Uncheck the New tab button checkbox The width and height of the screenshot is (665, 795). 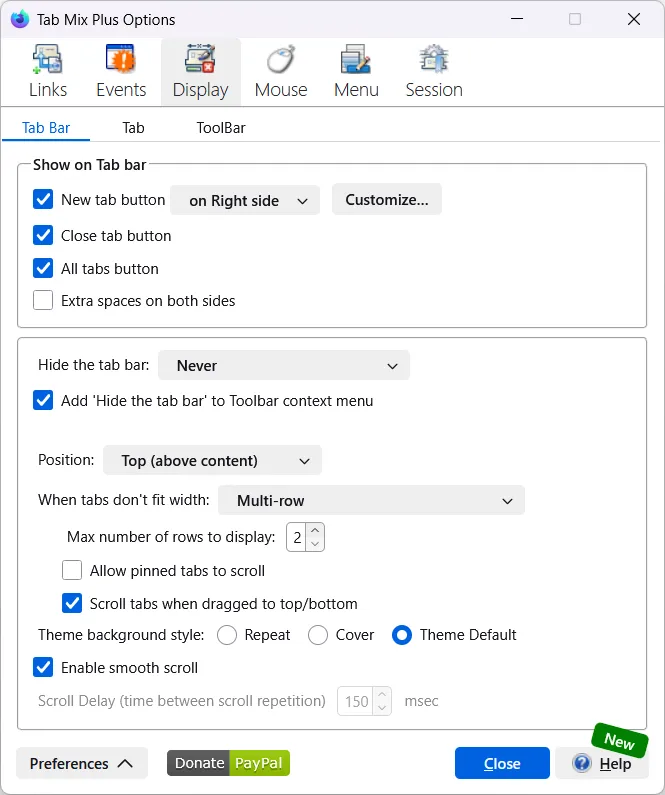43,200
